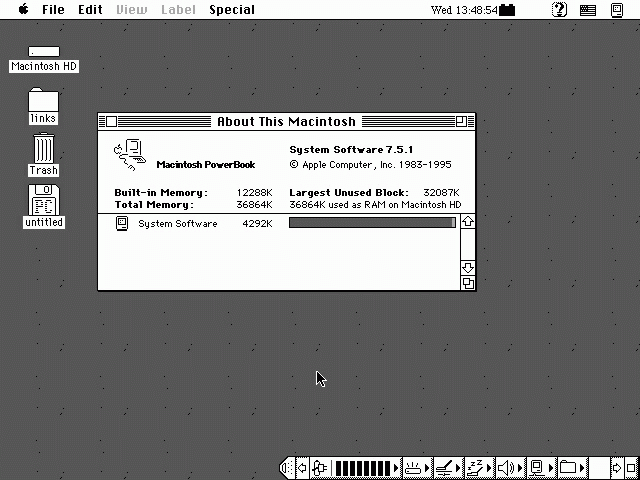The image size is (640, 480).
Task: Click the System Software memory usage bar
Action: pyautogui.click(x=372, y=222)
